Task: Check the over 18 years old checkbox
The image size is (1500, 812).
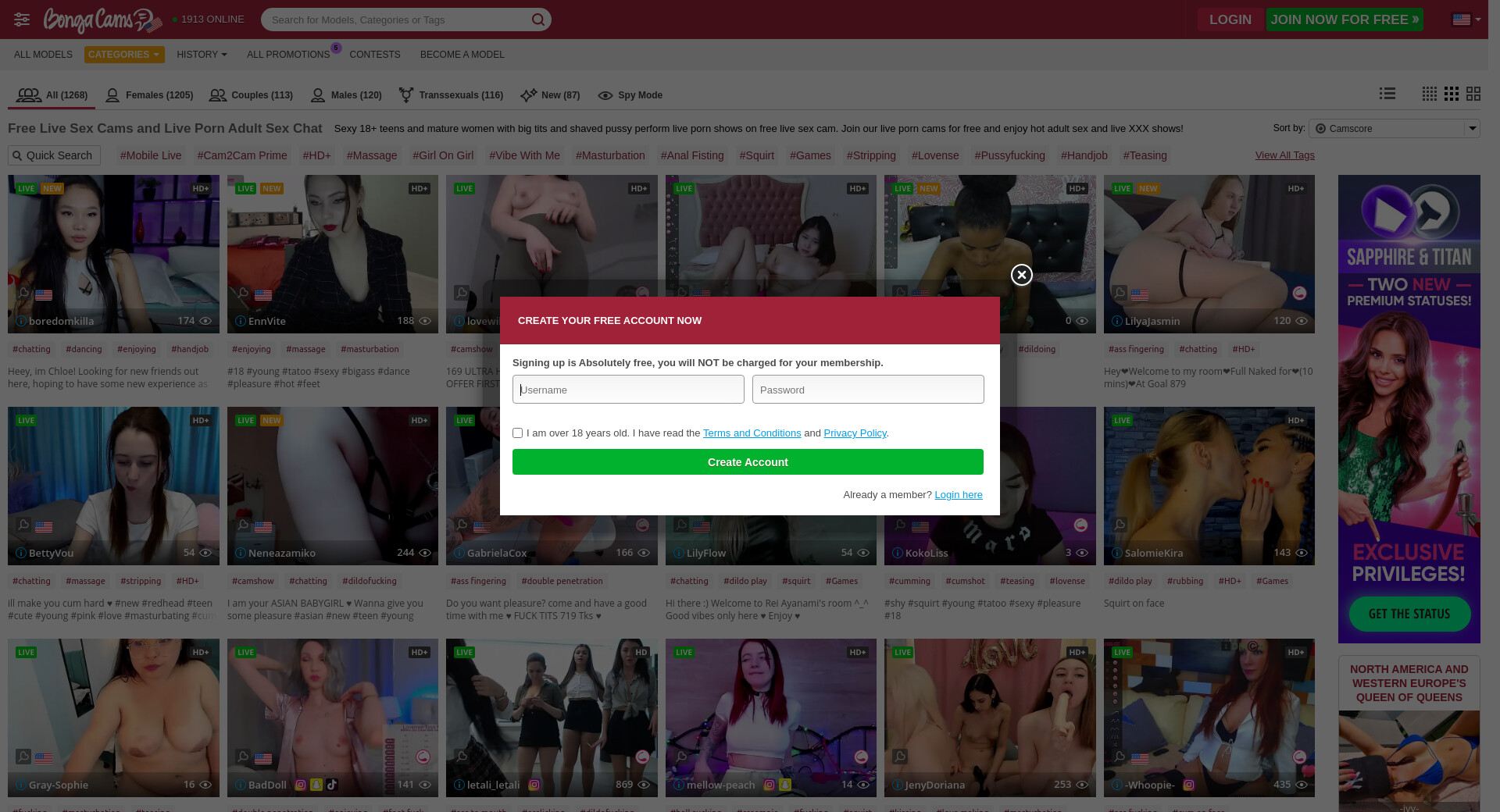Action: [517, 433]
